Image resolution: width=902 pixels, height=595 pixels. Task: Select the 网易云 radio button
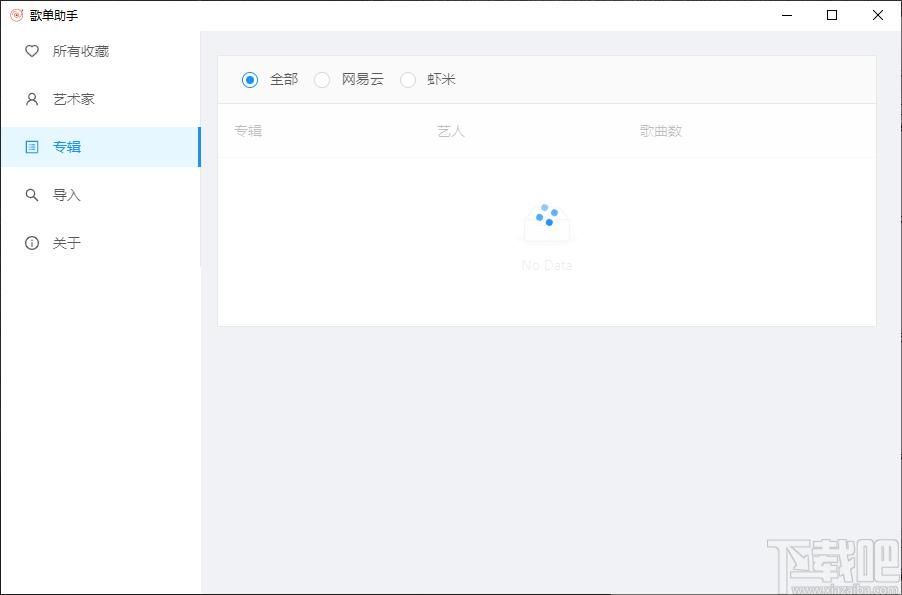point(322,79)
